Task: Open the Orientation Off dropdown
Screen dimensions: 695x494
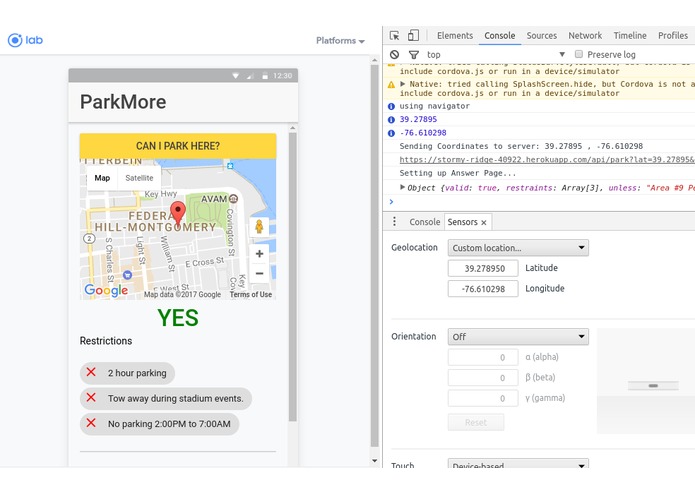Action: [x=518, y=337]
